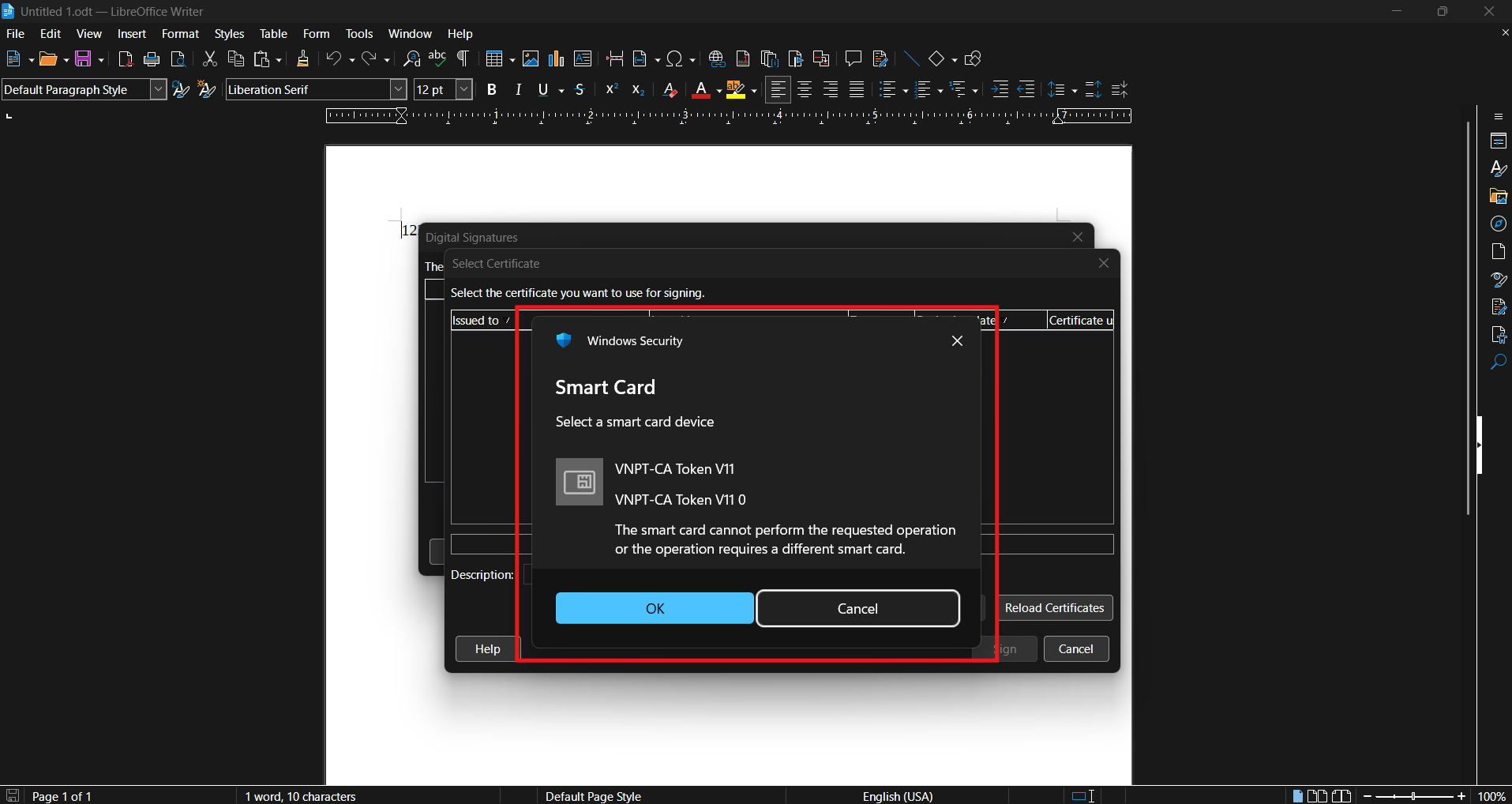The width and height of the screenshot is (1512, 804).
Task: Insert a bookmark icon
Action: [795, 59]
